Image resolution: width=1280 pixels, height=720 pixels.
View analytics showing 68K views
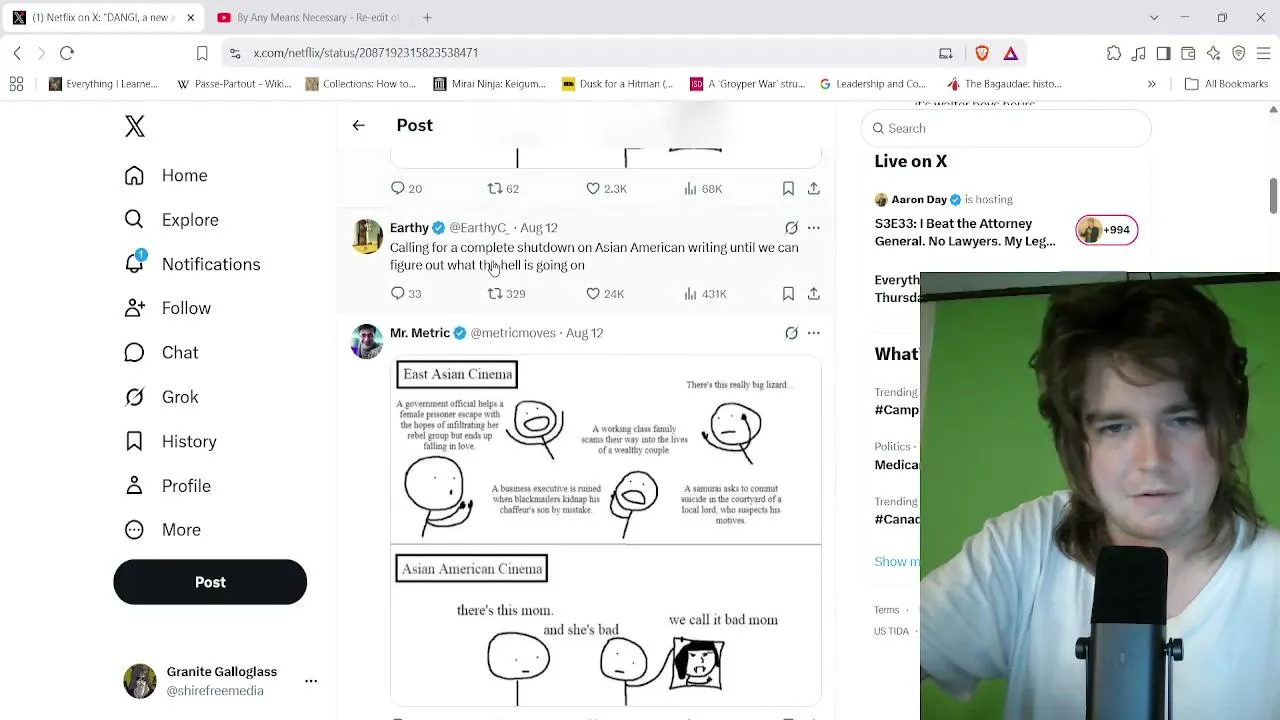703,188
